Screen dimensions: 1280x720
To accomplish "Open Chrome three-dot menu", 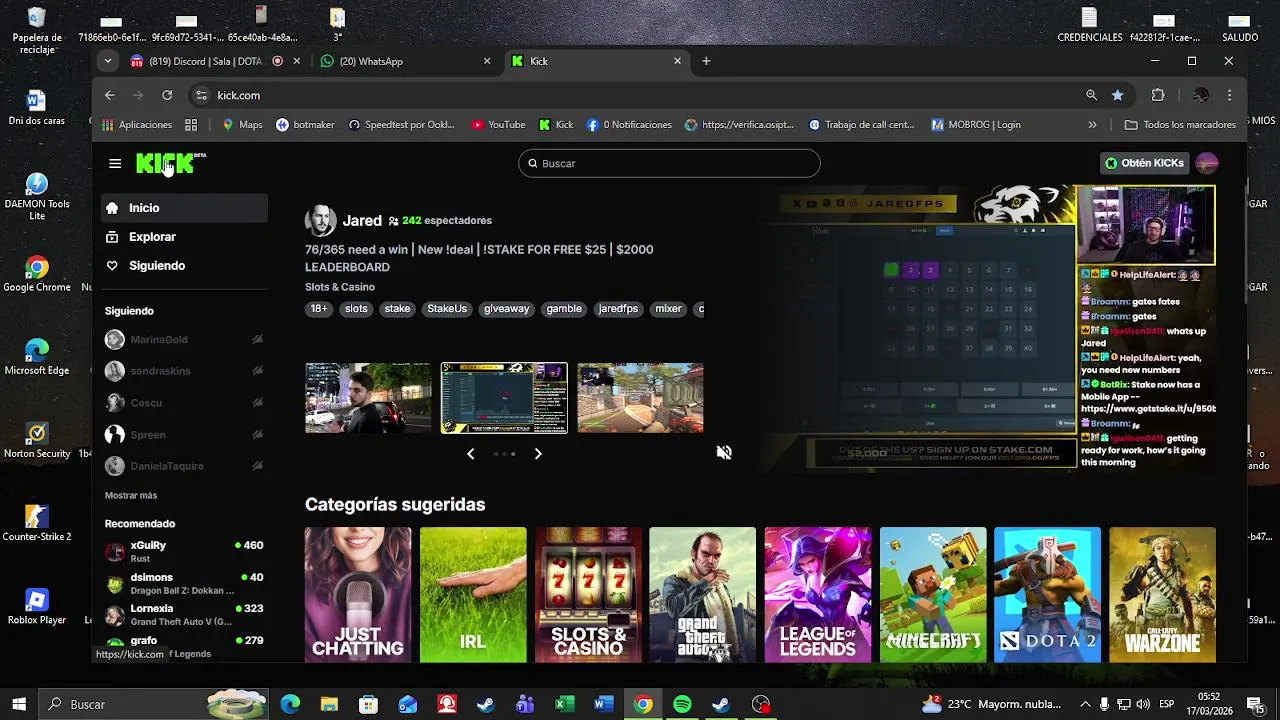I will [1229, 95].
